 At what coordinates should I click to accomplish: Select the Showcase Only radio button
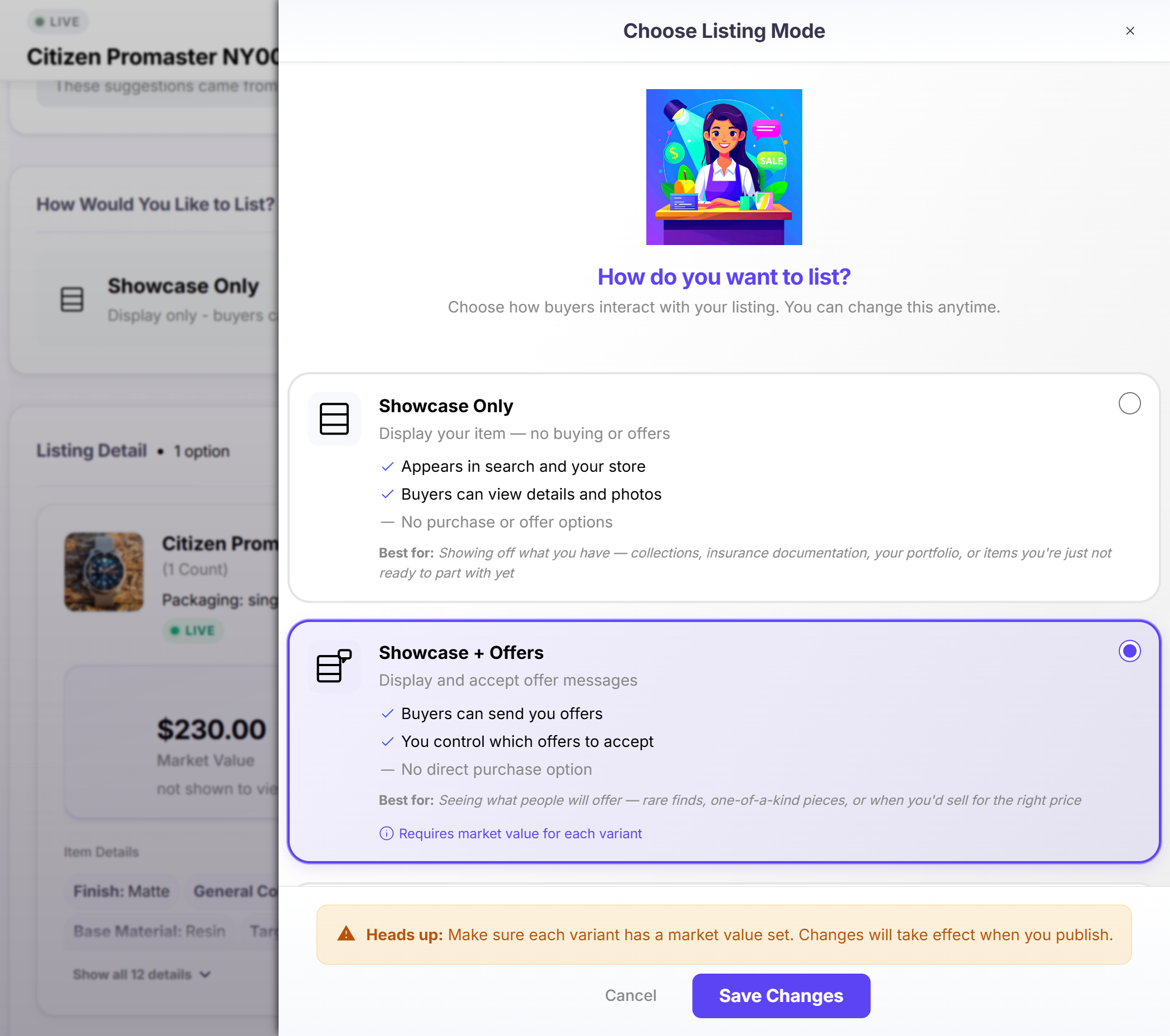tap(1129, 403)
